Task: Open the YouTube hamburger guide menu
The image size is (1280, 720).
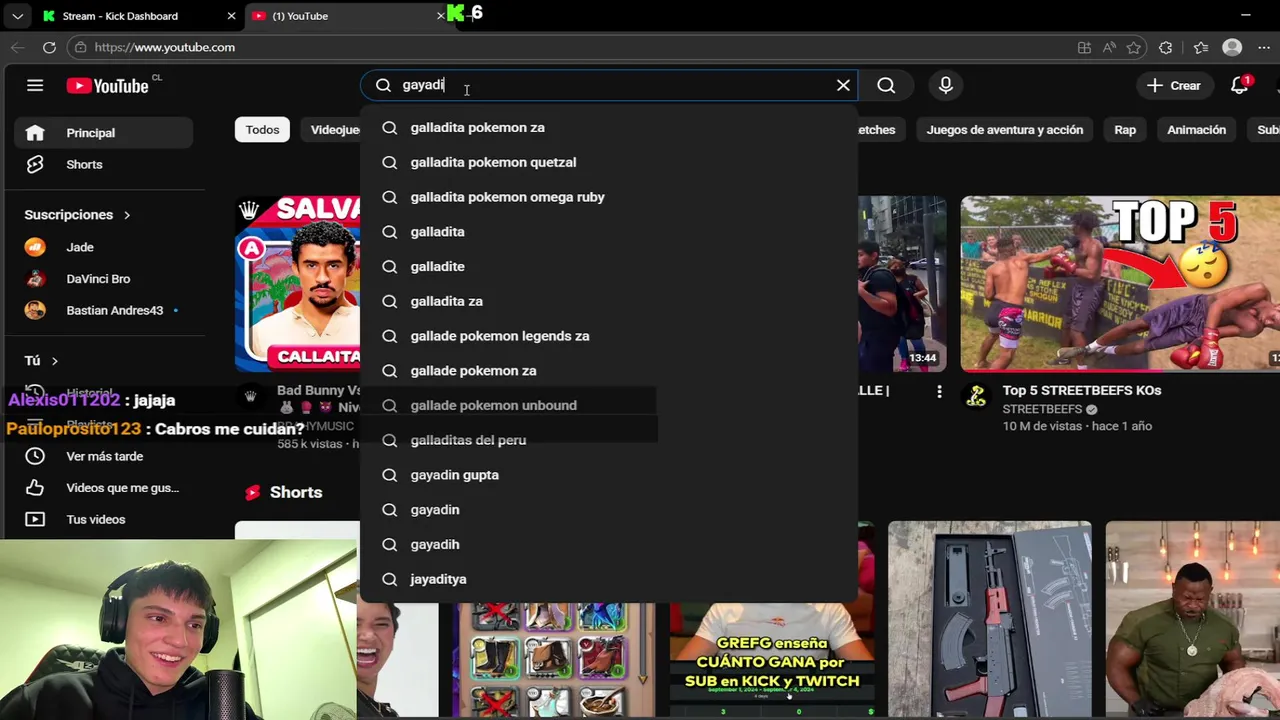Action: click(35, 85)
